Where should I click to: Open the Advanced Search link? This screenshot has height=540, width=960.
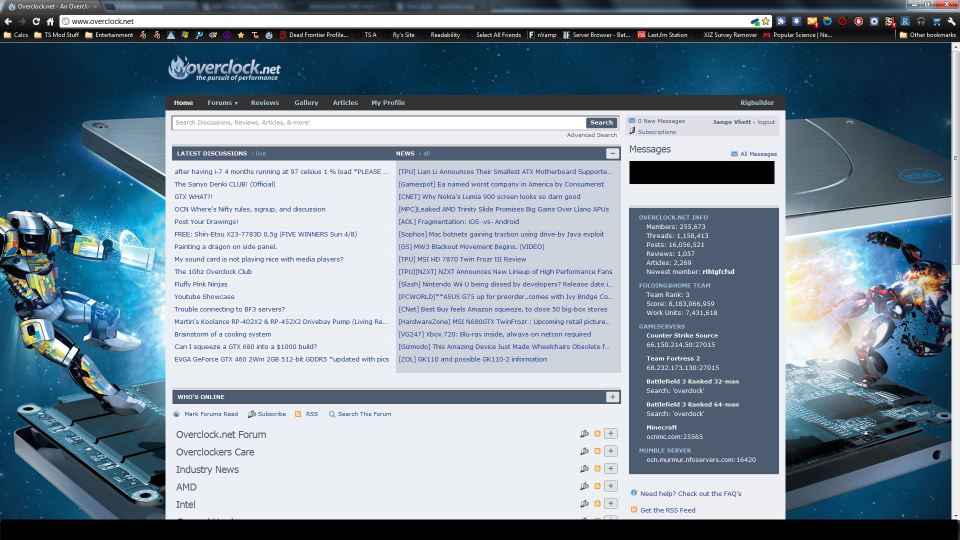pyautogui.click(x=591, y=135)
